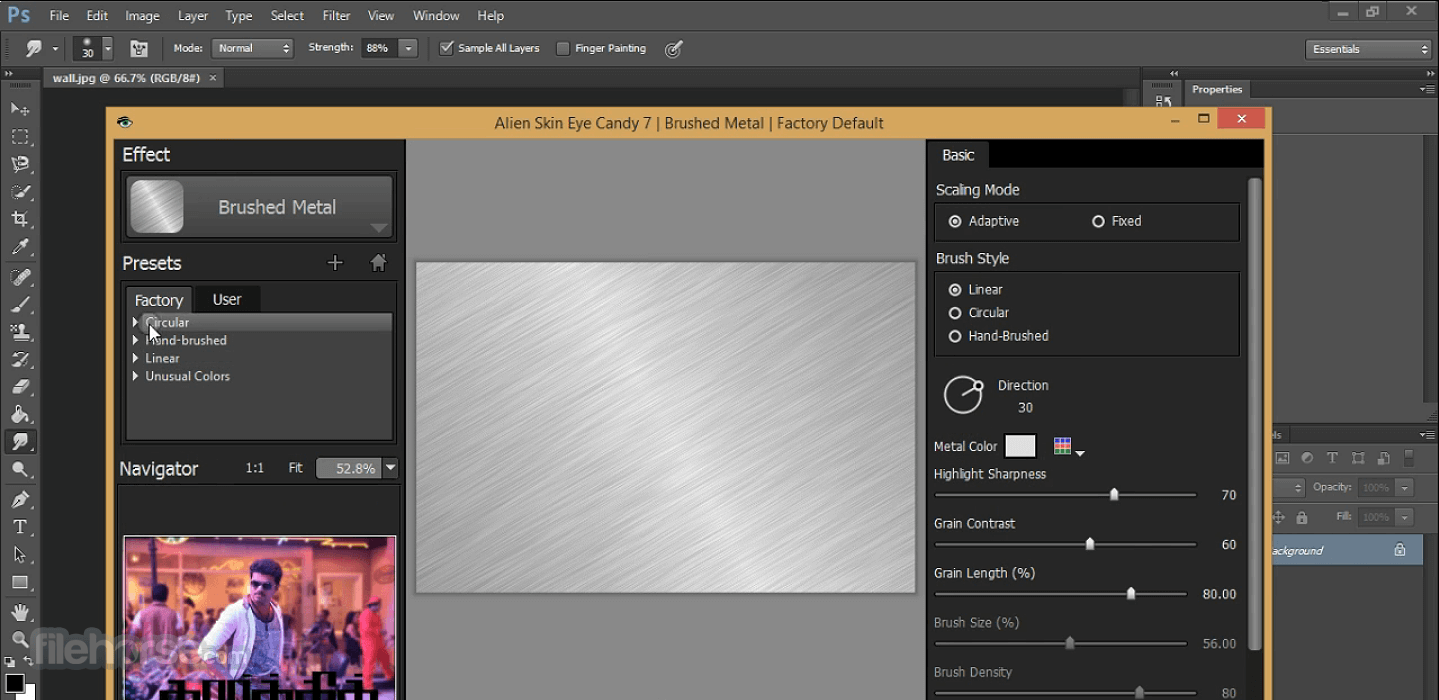Open the Mode dropdown set to Normal
Viewport: 1439px width, 700px height.
click(x=252, y=48)
